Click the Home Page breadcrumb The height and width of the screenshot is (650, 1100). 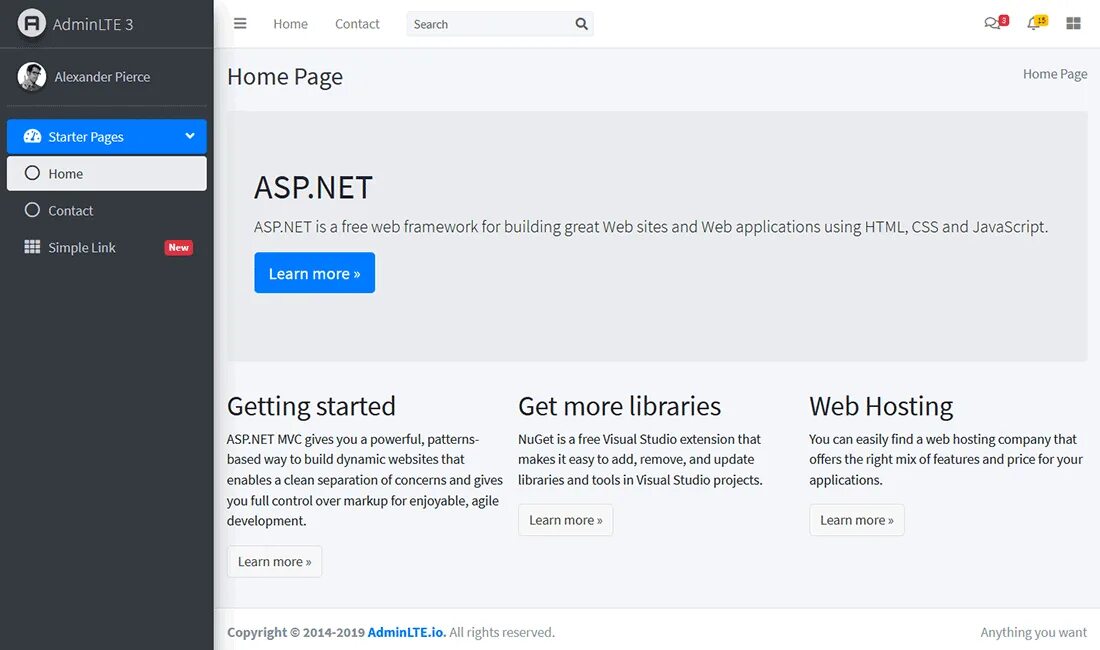click(x=1055, y=74)
